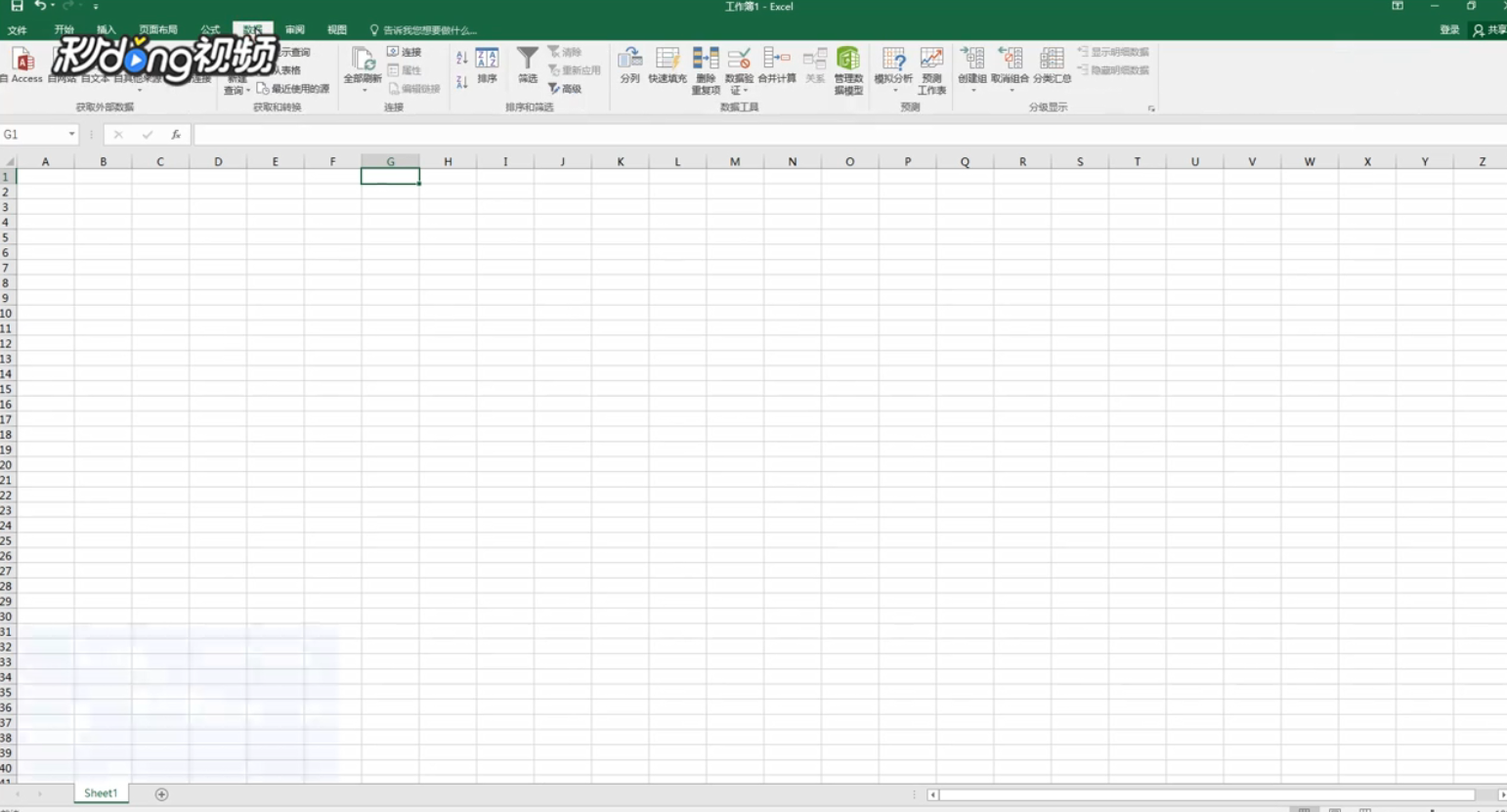The image size is (1507, 812).
Task: Click Flash Fill (快速填充)
Action: [667, 64]
